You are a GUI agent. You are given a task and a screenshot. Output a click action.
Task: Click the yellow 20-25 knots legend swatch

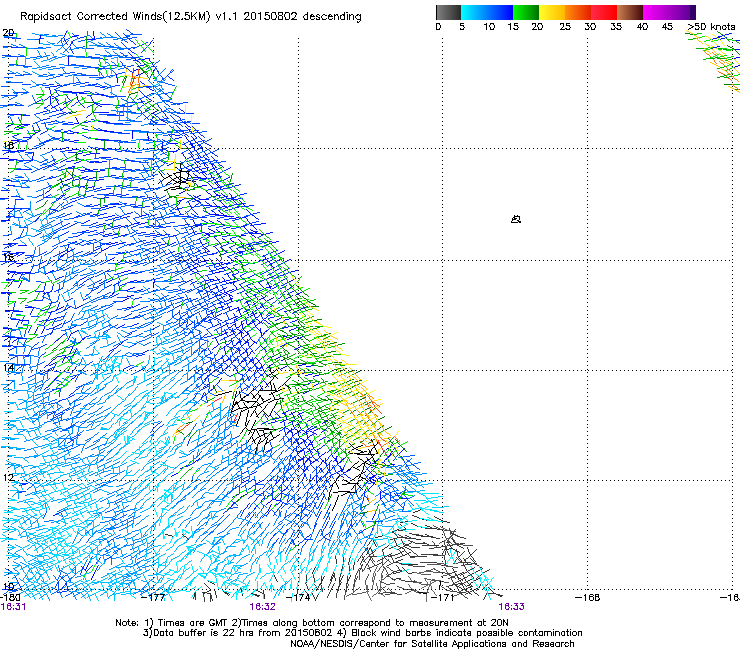pos(552,12)
